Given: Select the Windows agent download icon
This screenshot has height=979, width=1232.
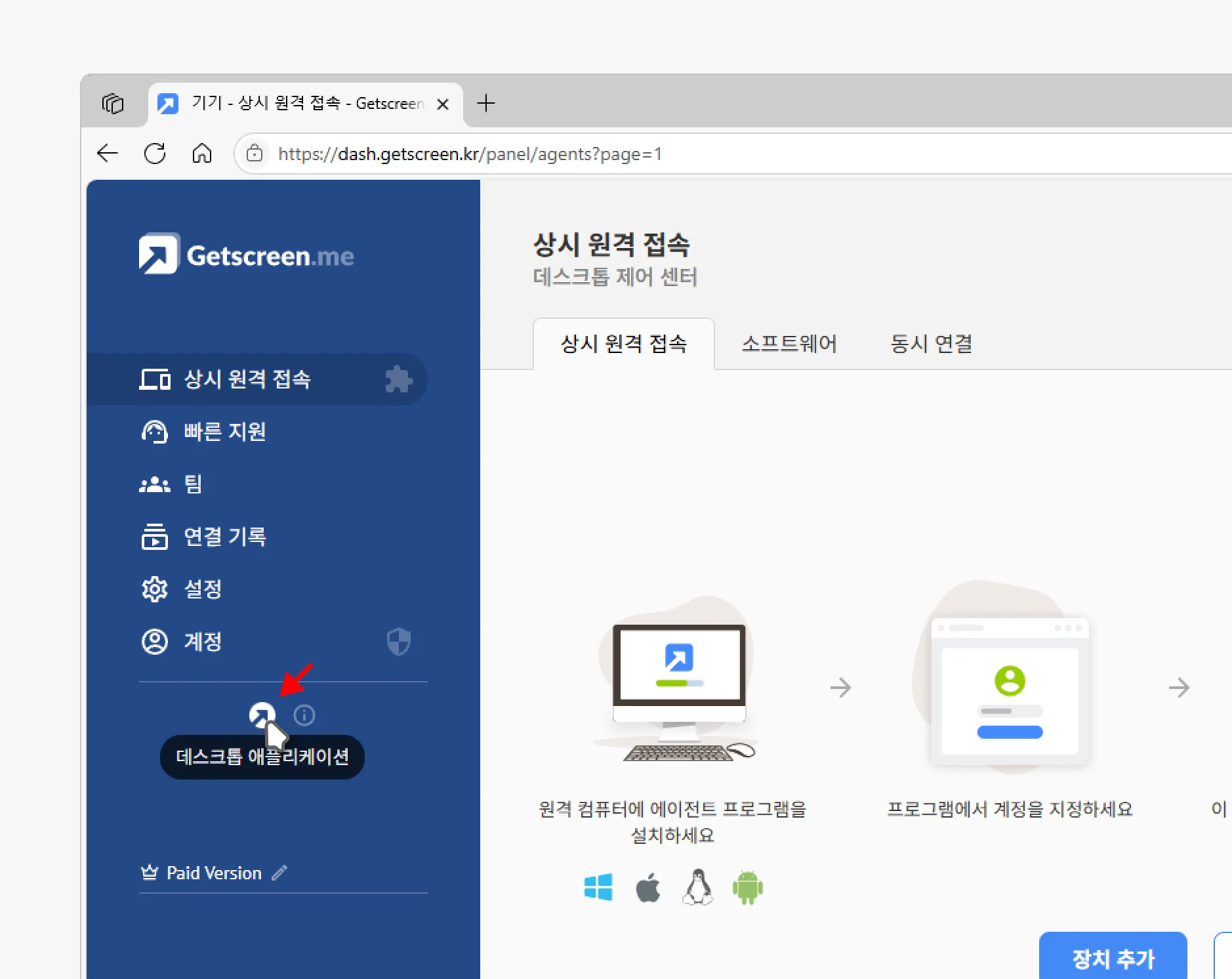Looking at the screenshot, I should pyautogui.click(x=598, y=888).
